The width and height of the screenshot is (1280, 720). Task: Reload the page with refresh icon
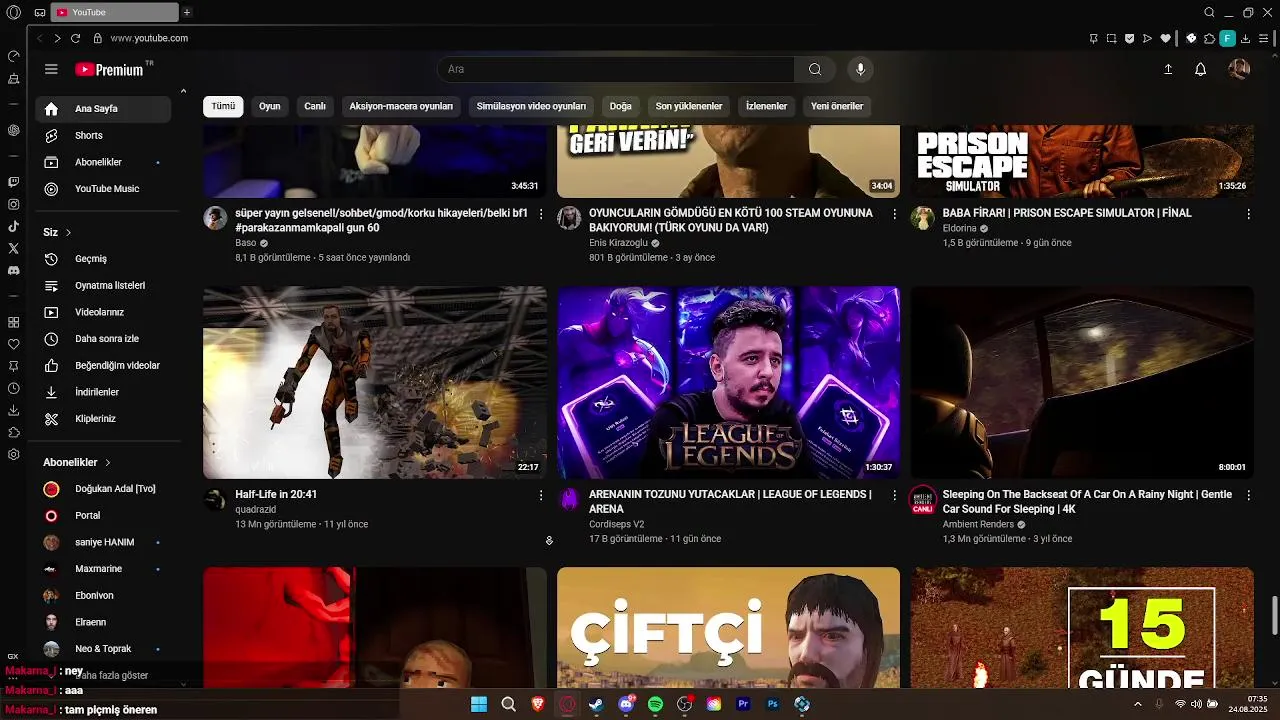[75, 38]
